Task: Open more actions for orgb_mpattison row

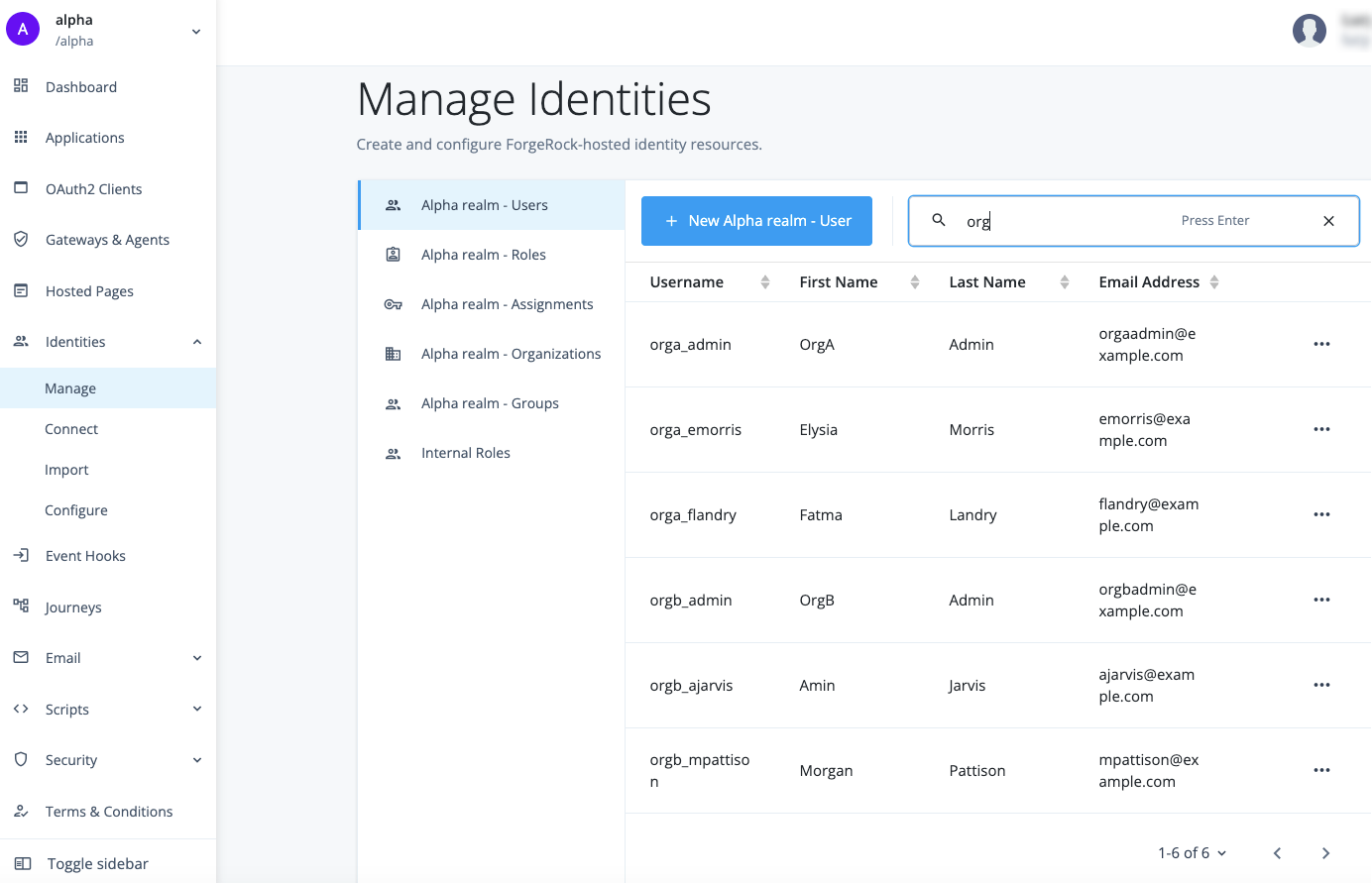Action: click(x=1321, y=770)
